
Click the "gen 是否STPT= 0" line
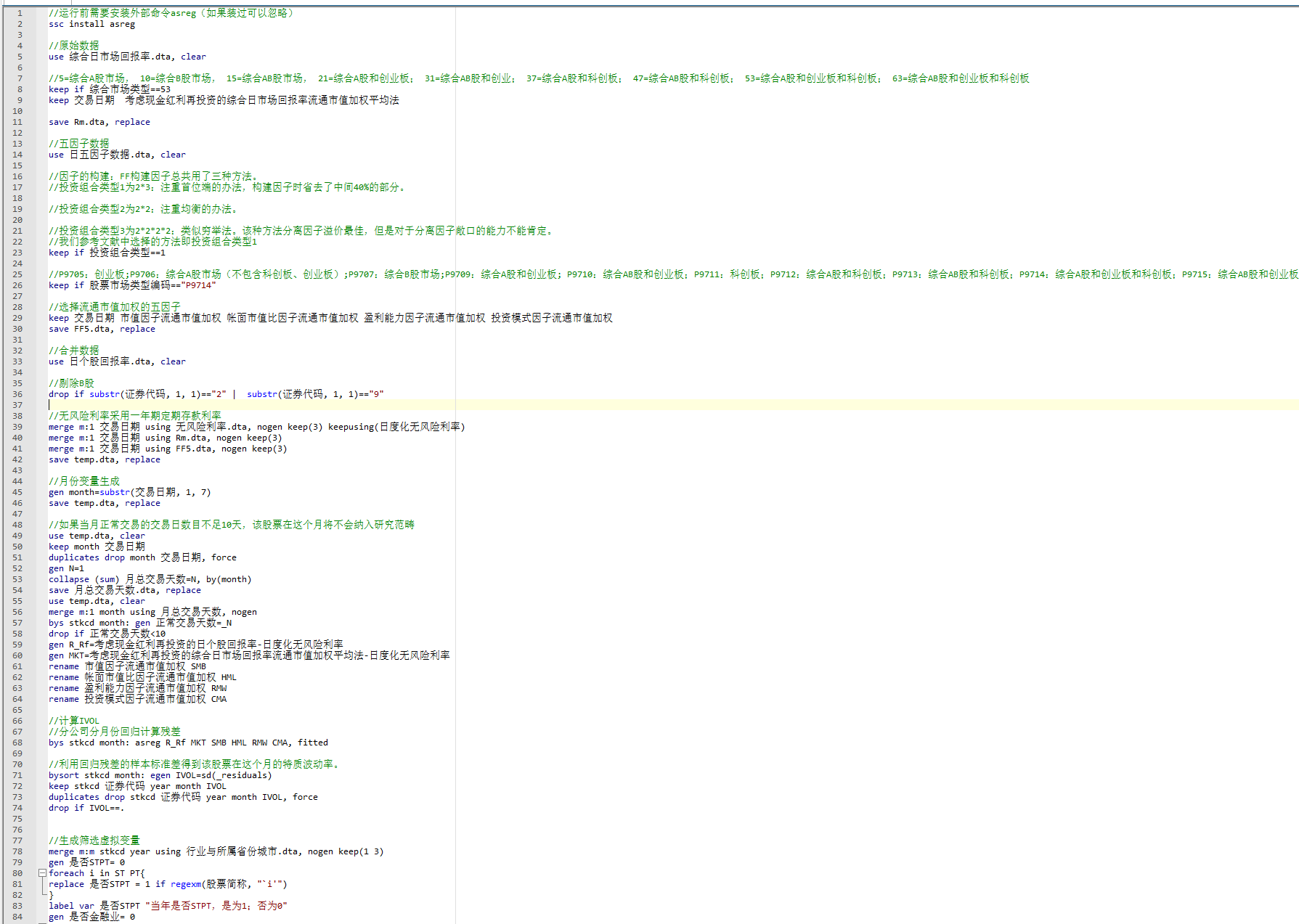point(86,862)
